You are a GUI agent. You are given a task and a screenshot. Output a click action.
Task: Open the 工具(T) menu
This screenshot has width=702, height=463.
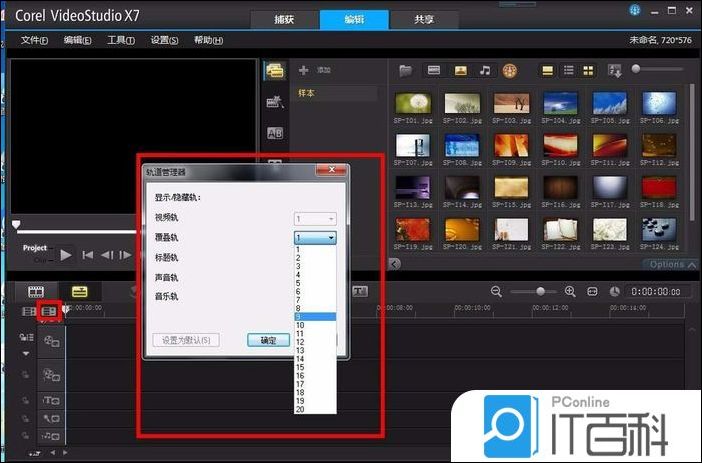(121, 40)
